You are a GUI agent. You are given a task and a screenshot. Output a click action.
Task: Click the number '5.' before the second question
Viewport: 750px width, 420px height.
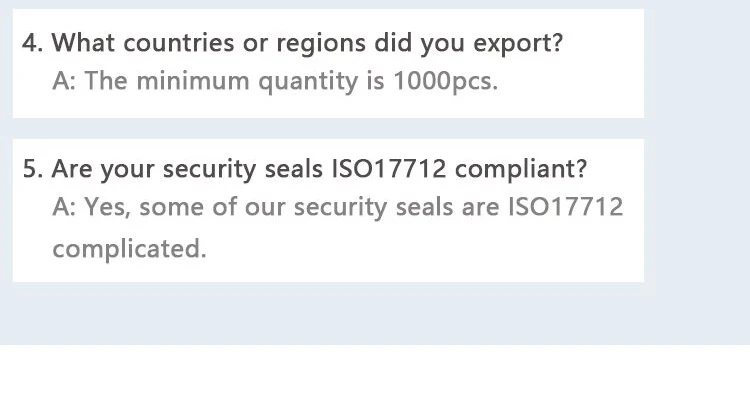33,169
